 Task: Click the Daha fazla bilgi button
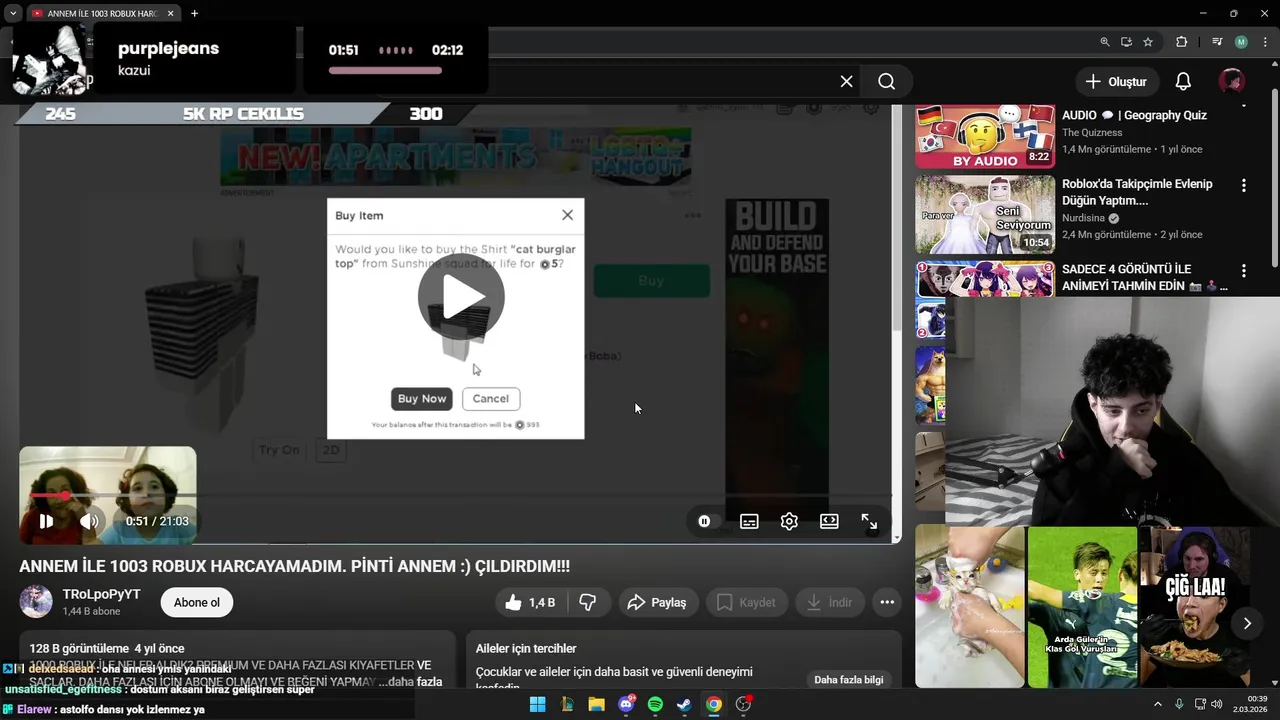point(848,680)
